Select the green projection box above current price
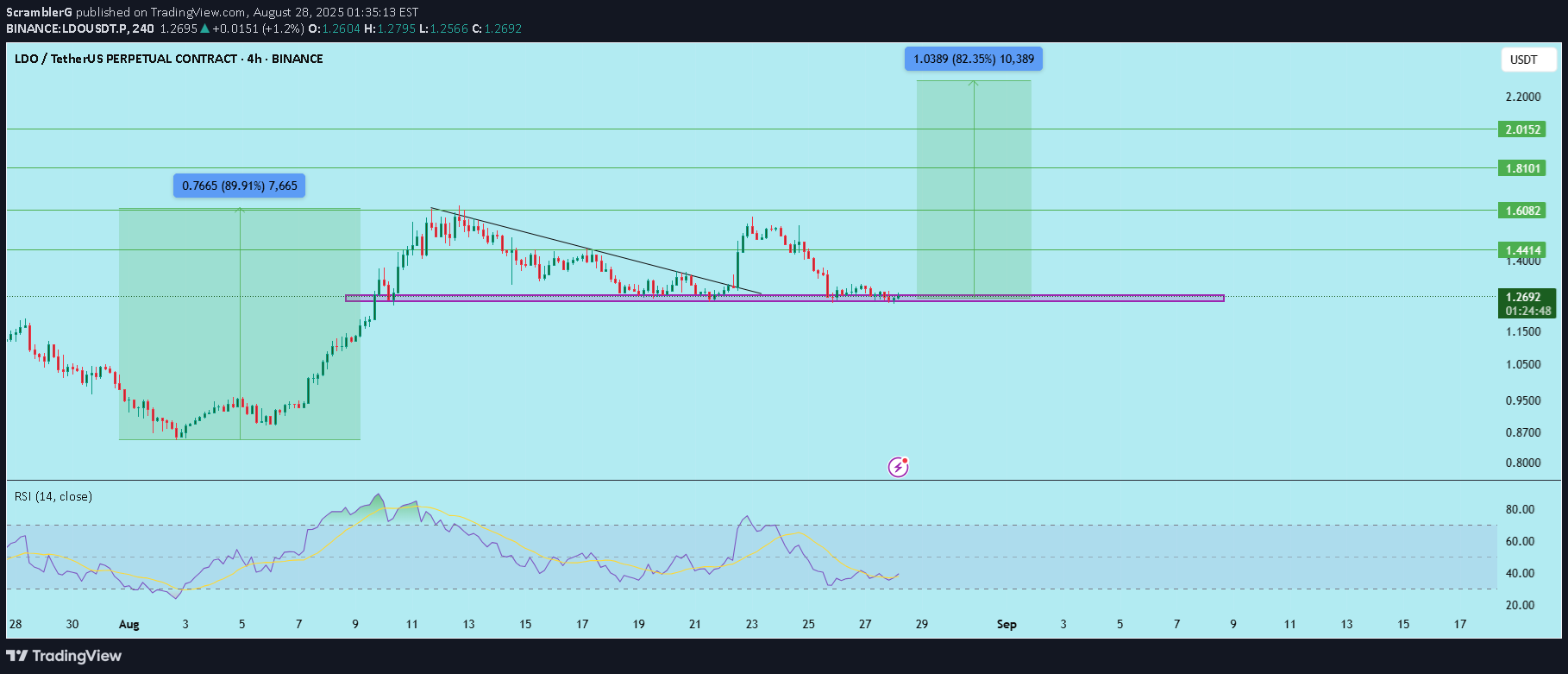 (974, 188)
